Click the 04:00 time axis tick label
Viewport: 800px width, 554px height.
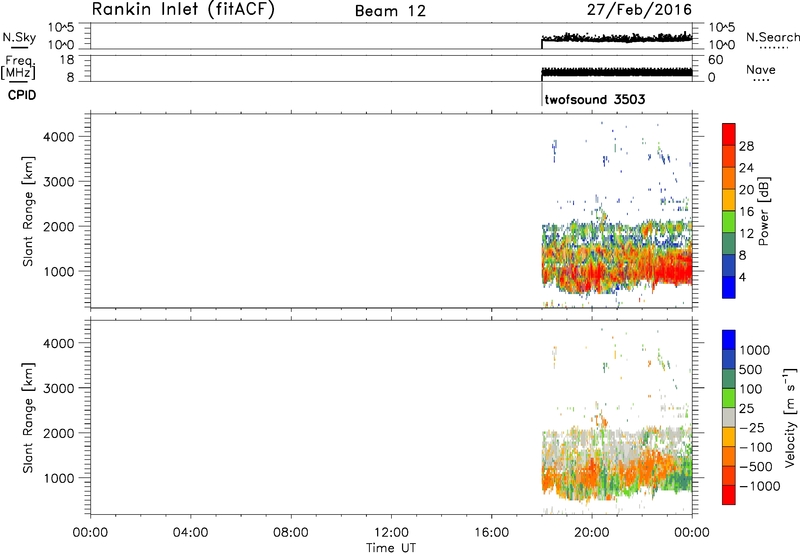190,533
